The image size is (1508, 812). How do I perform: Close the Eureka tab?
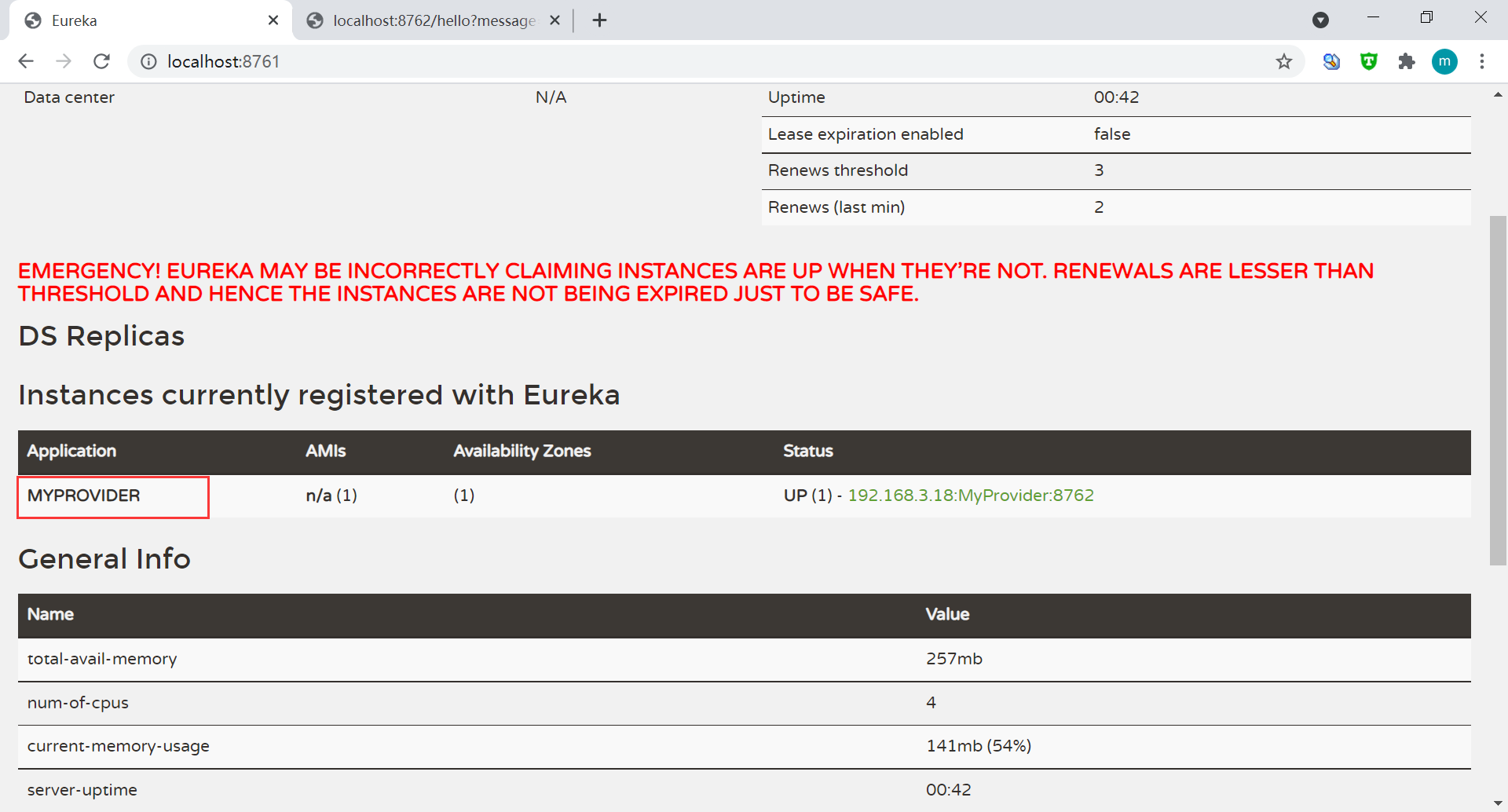pyautogui.click(x=273, y=20)
